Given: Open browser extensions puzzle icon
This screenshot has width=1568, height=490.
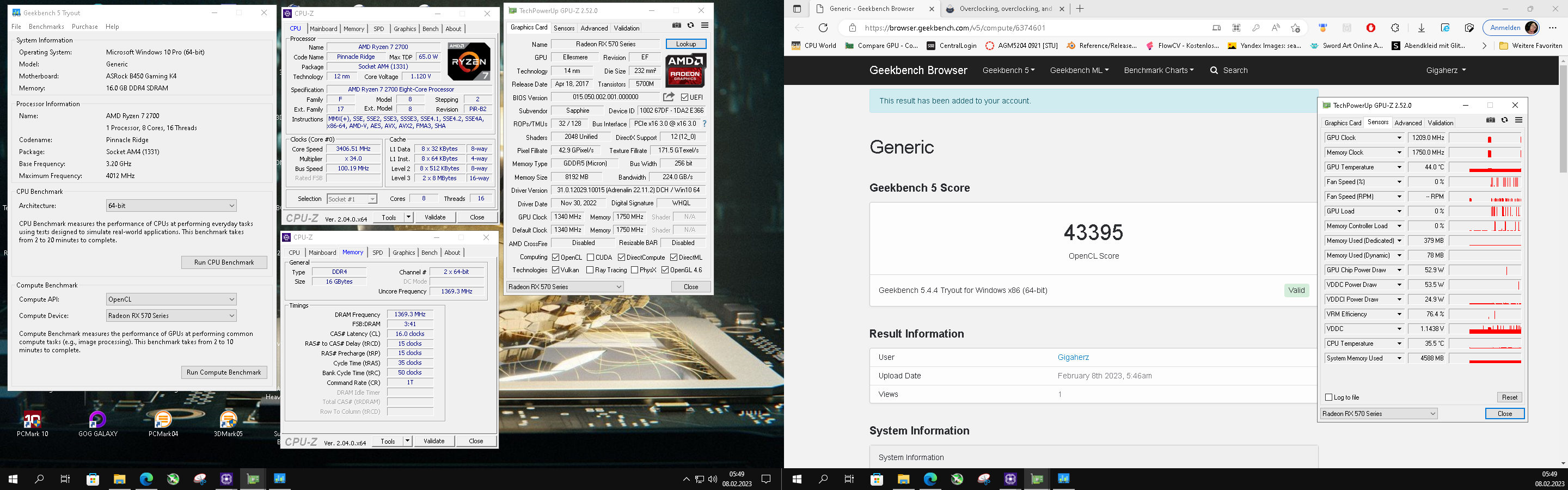Looking at the screenshot, I should pos(1395,28).
